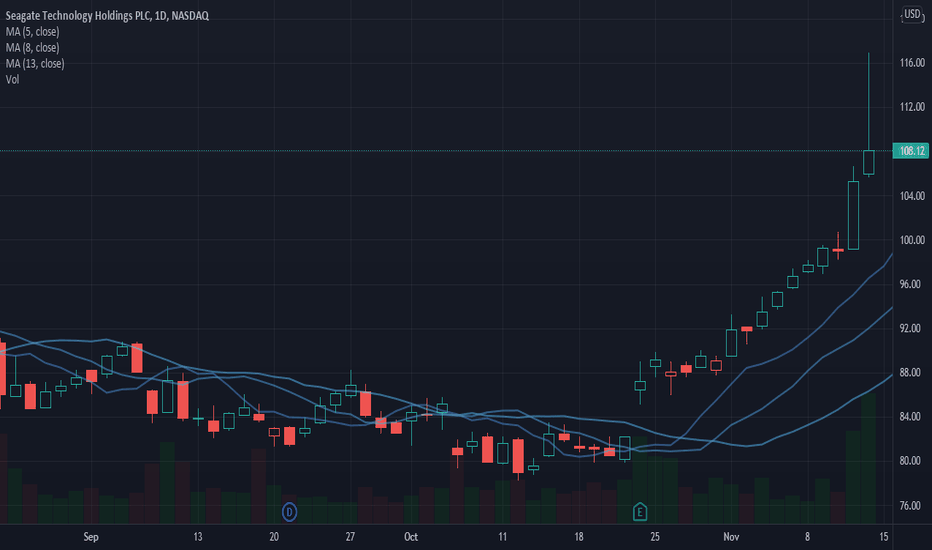
Task: Click the 112.00 price axis label
Action: (912, 107)
